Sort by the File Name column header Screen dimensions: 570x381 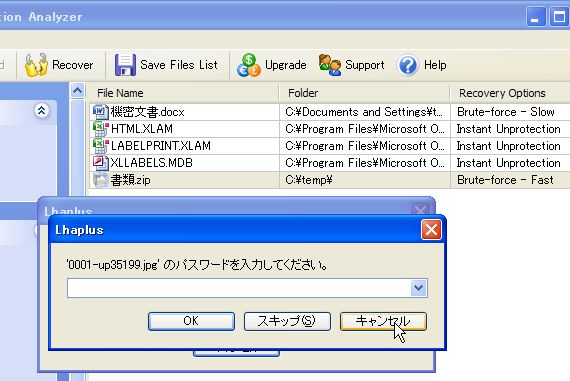point(184,93)
